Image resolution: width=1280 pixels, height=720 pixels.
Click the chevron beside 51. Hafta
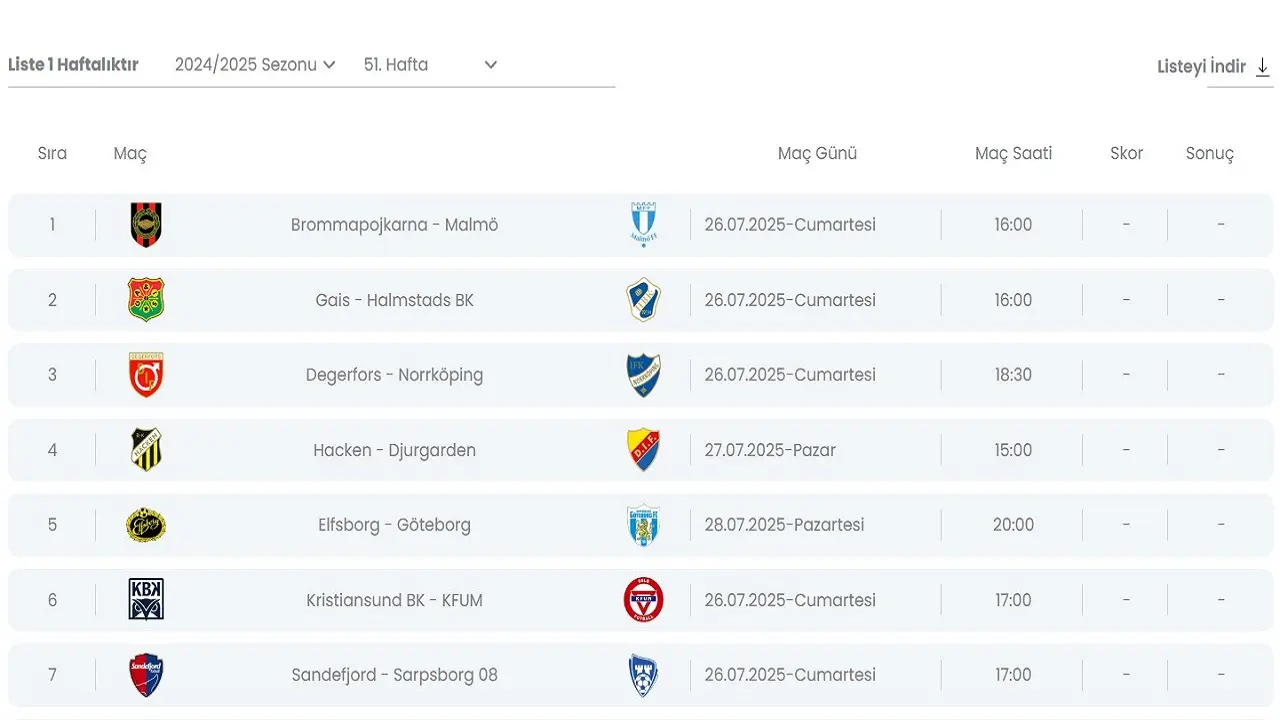tap(491, 65)
